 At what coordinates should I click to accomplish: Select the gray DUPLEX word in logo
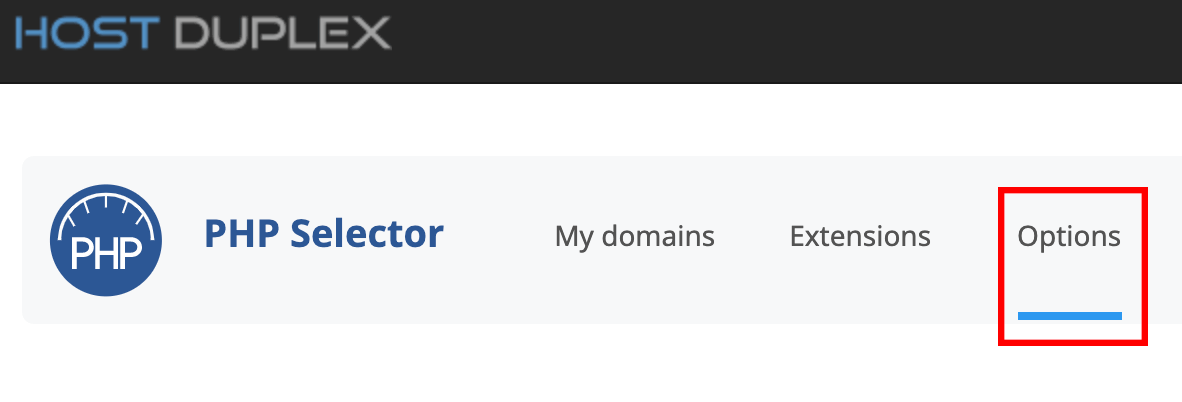point(283,33)
